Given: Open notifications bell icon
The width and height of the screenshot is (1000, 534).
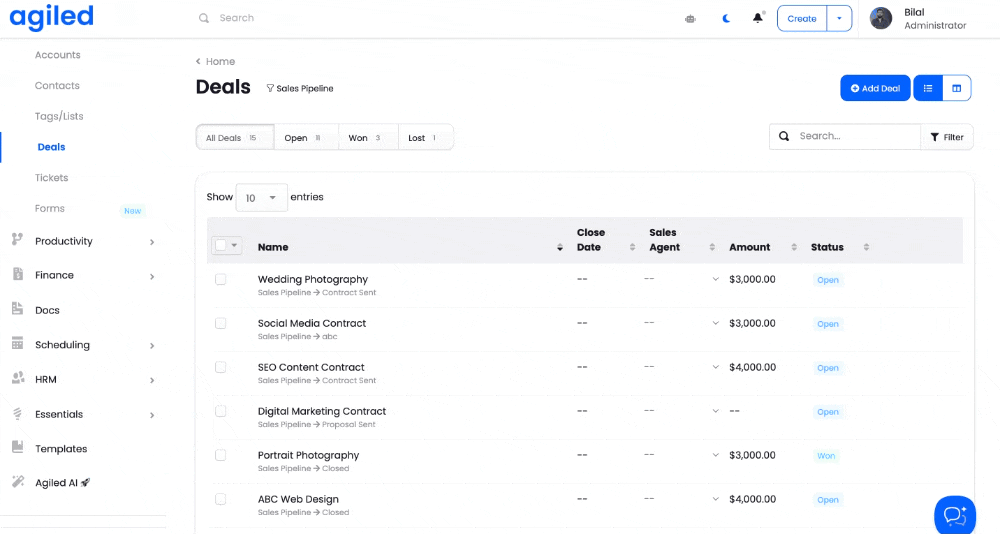Looking at the screenshot, I should point(758,18).
